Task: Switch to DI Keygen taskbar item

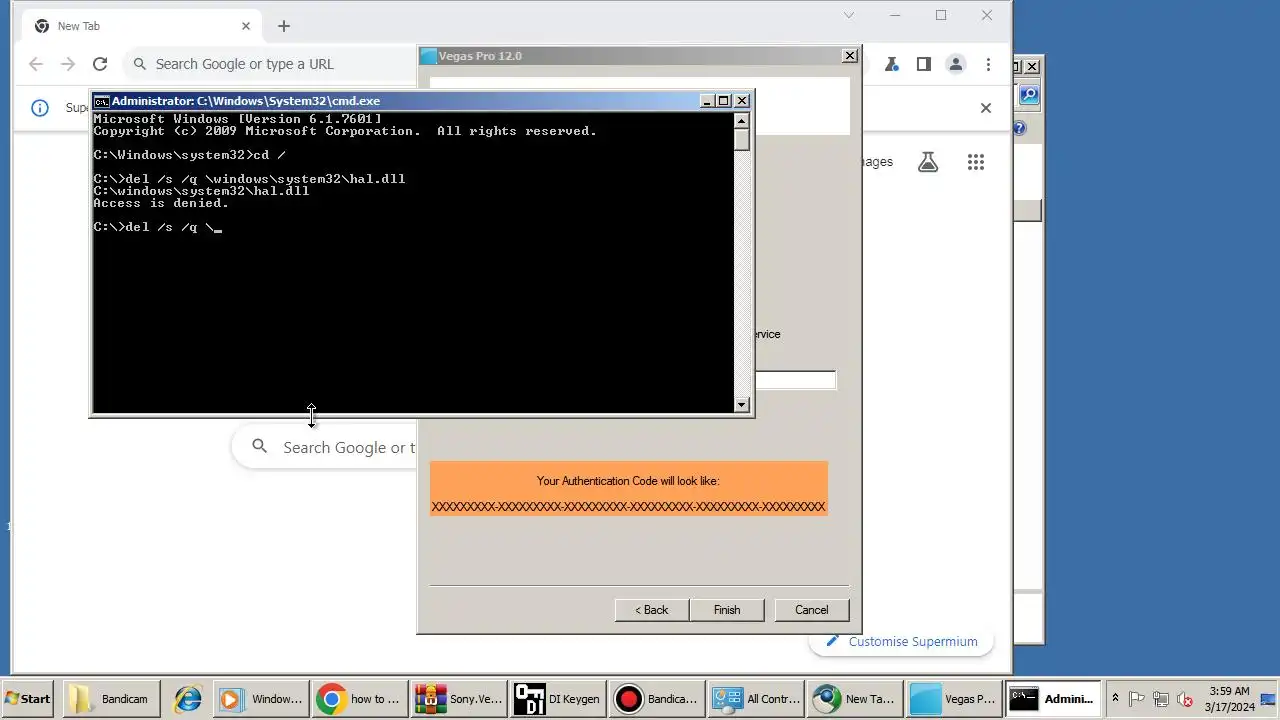Action: (x=557, y=699)
